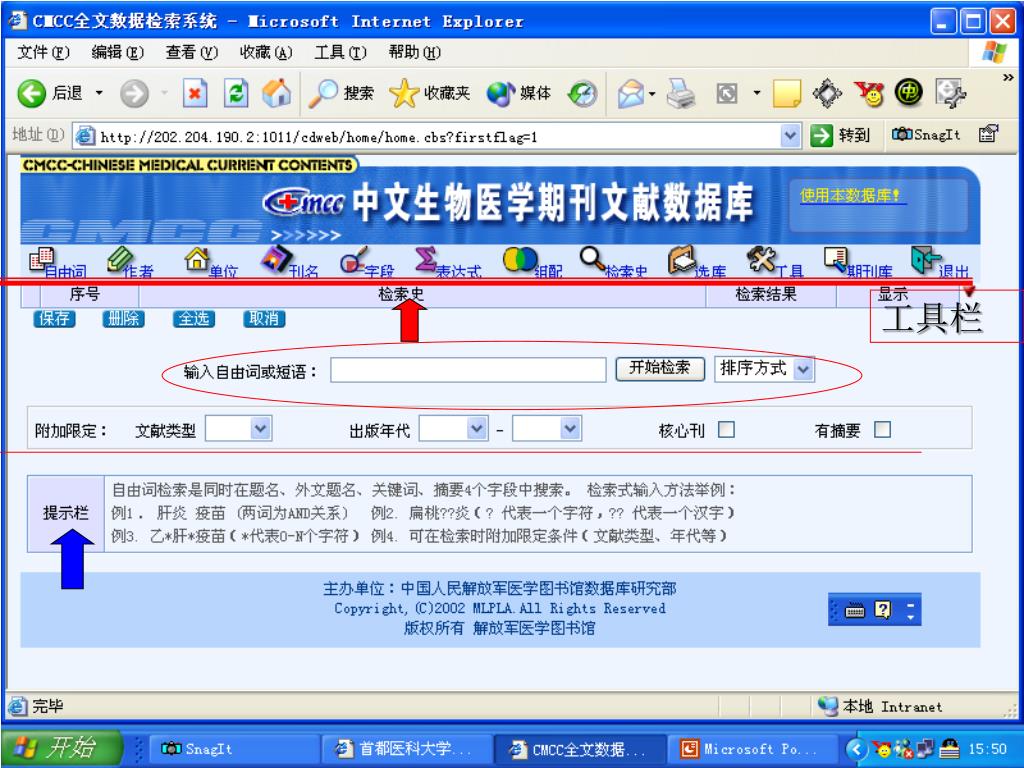
Task: Click the IE mail envelope icon
Action: (631, 93)
